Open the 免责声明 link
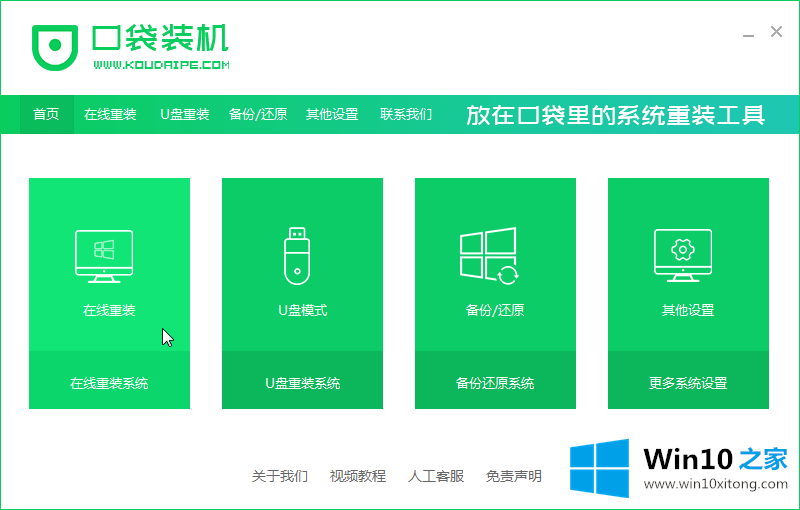Image resolution: width=800 pixels, height=510 pixels. (x=513, y=476)
